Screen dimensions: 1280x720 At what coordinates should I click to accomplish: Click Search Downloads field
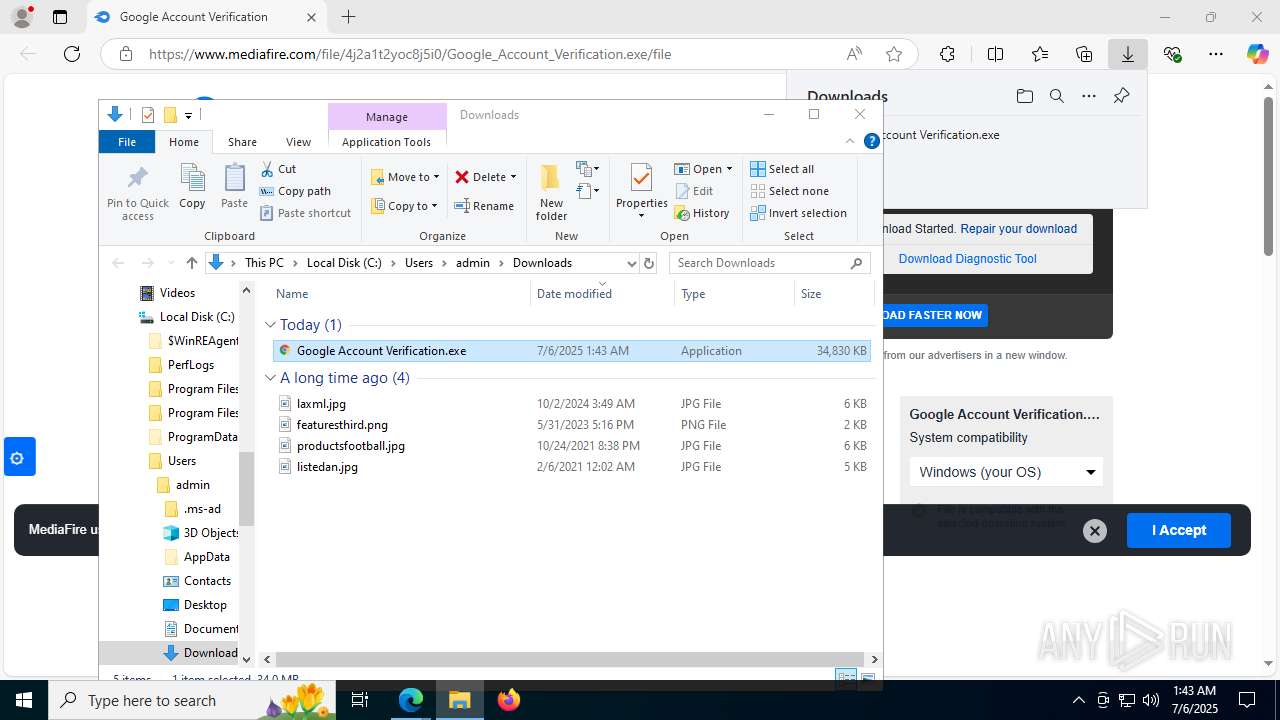coord(769,263)
